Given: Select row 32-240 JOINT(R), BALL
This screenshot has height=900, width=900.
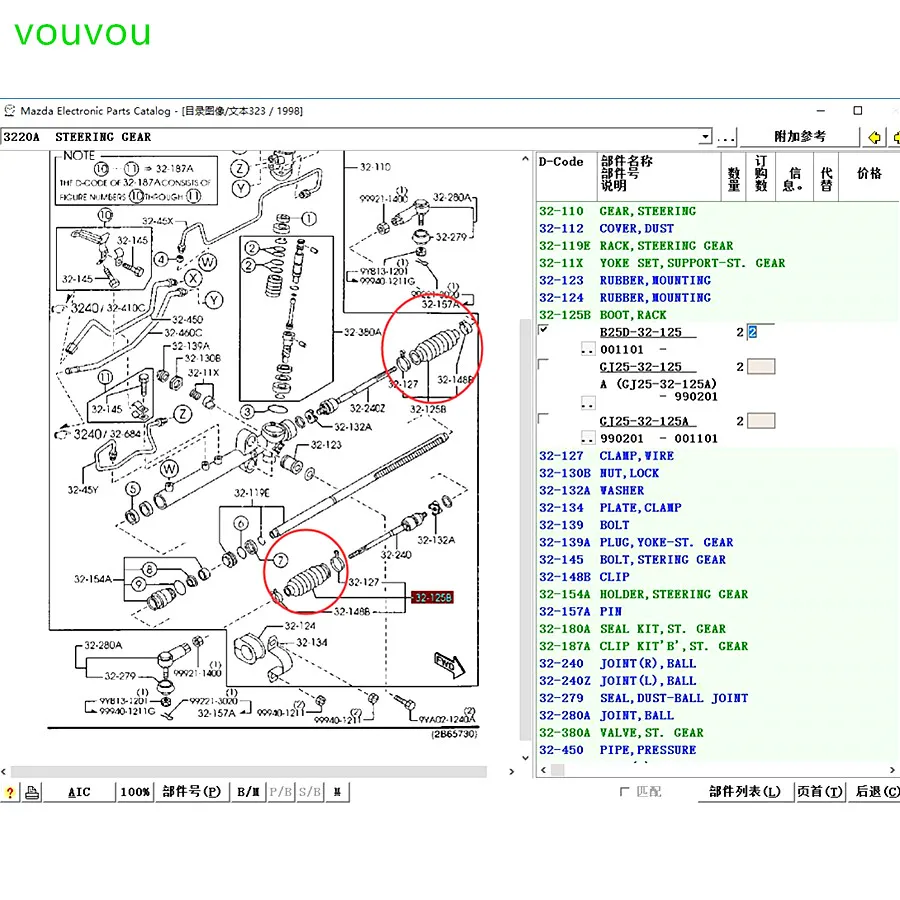Looking at the screenshot, I should pos(717,664).
